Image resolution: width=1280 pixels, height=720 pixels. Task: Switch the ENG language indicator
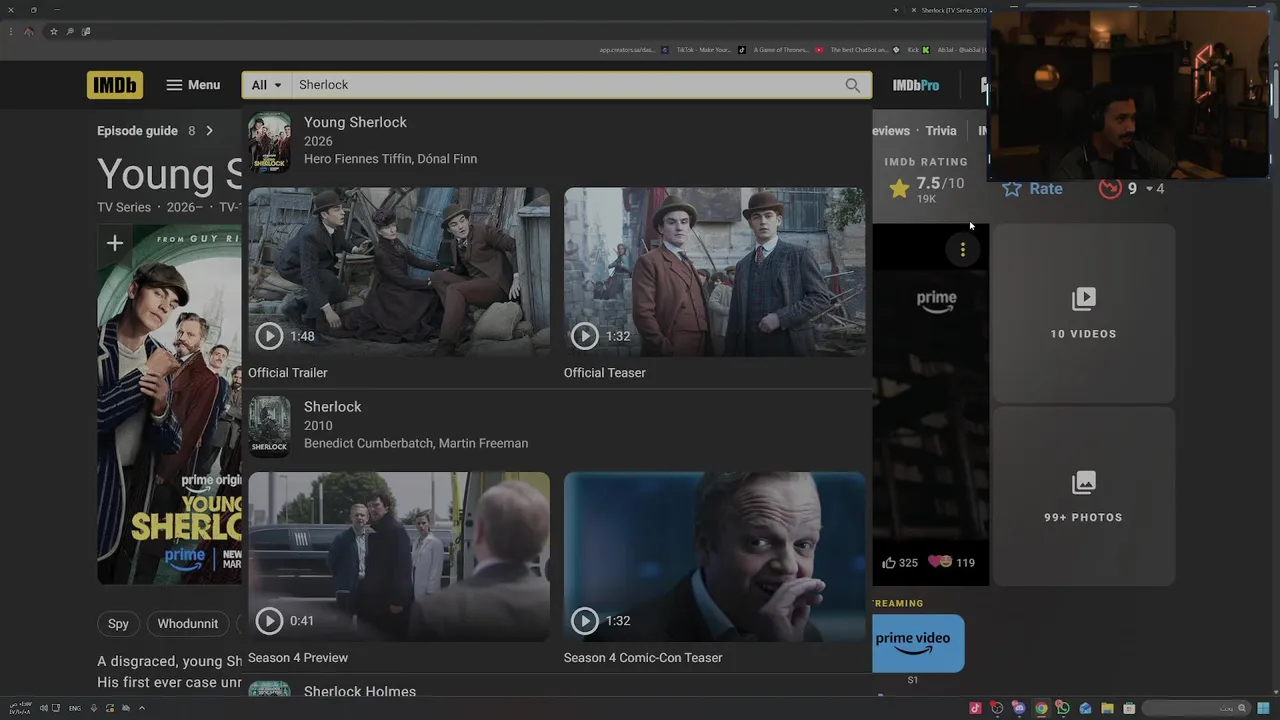click(75, 708)
